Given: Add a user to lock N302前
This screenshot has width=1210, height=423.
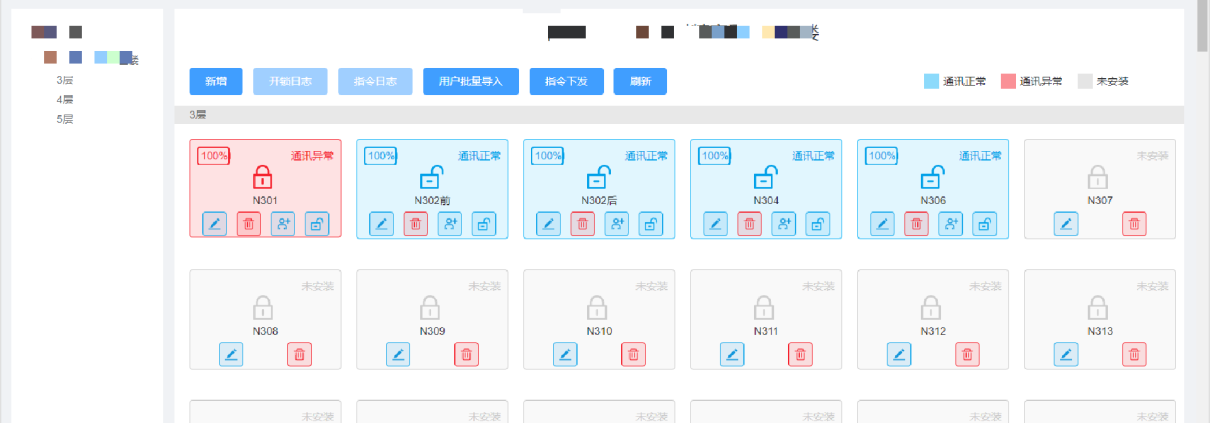Looking at the screenshot, I should [x=450, y=224].
